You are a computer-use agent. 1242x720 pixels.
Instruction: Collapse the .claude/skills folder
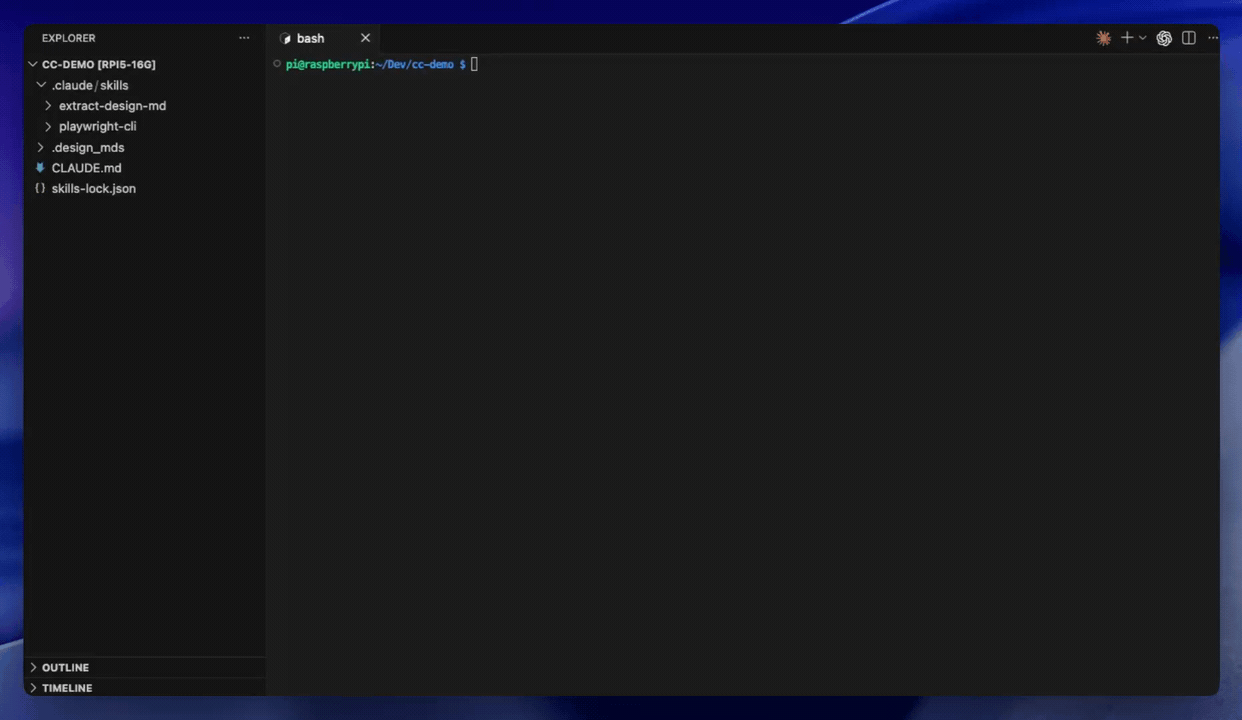pos(41,85)
